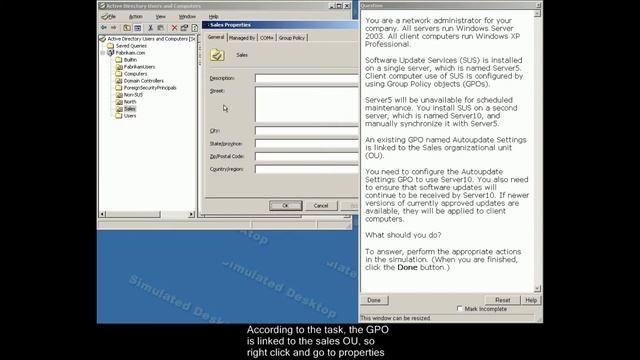Click the Show/Hide console tree icon
Viewport: 640px width, 360px height.
tap(138, 28)
